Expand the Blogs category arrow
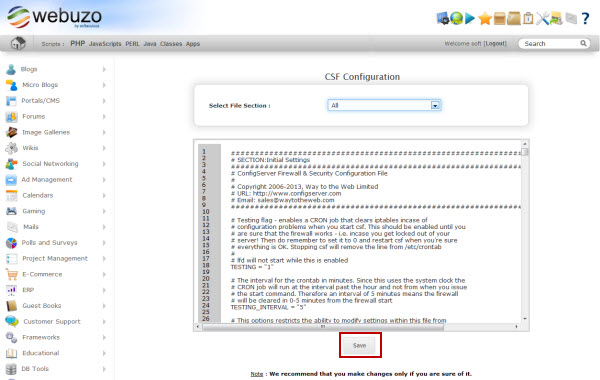 point(104,69)
